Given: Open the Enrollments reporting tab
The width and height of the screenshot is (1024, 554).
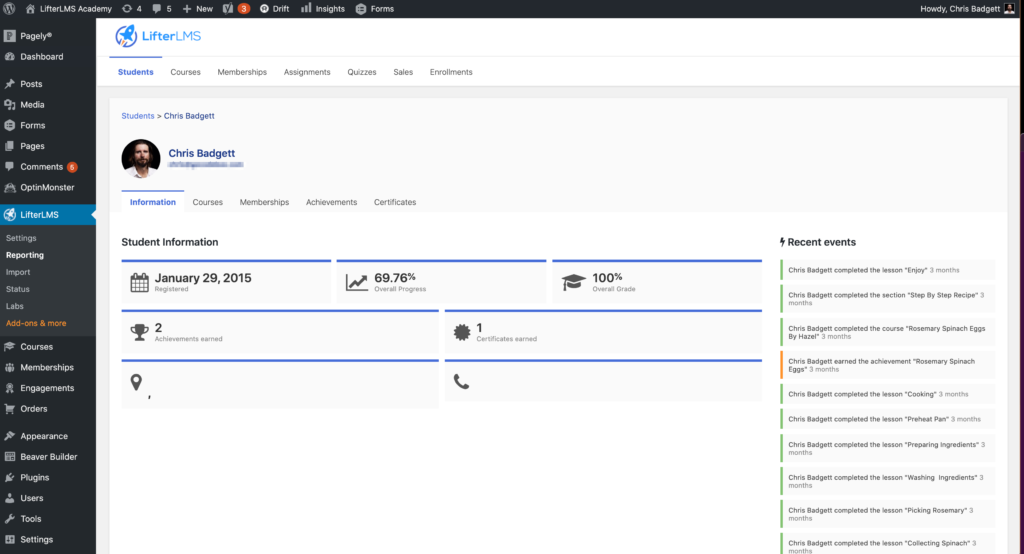Looking at the screenshot, I should [x=451, y=72].
